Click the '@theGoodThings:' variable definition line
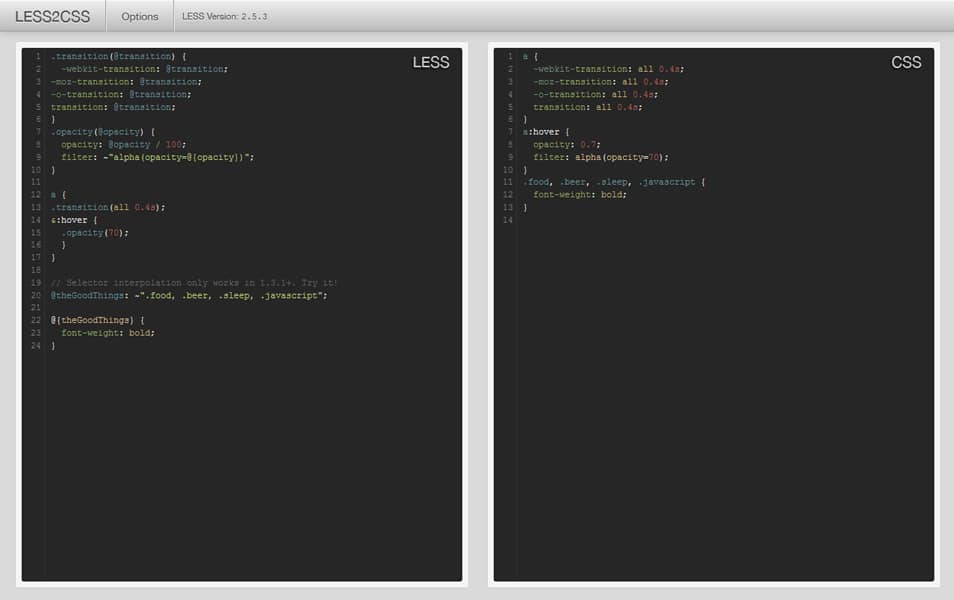This screenshot has height=600, width=954. [x=189, y=296]
